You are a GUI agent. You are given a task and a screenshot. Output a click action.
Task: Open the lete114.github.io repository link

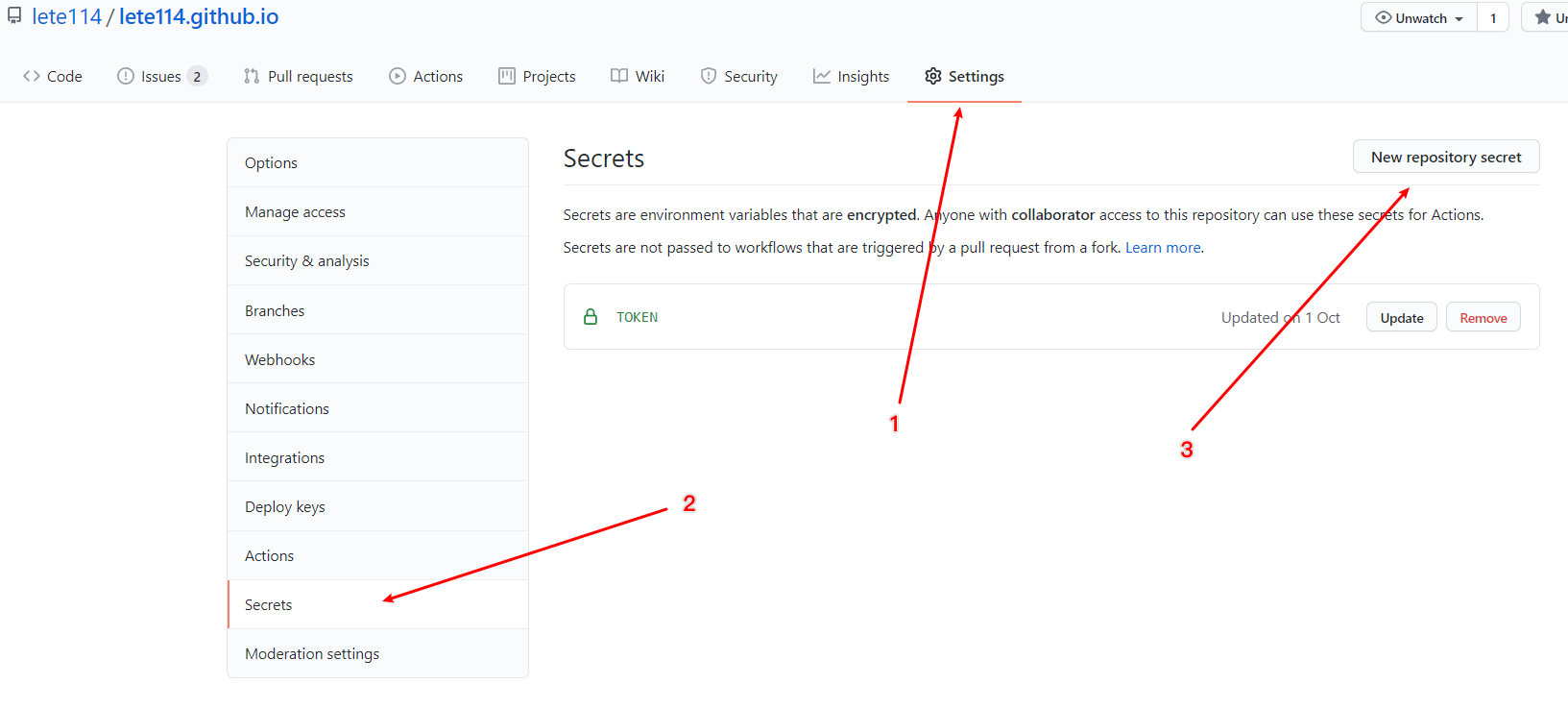click(198, 16)
